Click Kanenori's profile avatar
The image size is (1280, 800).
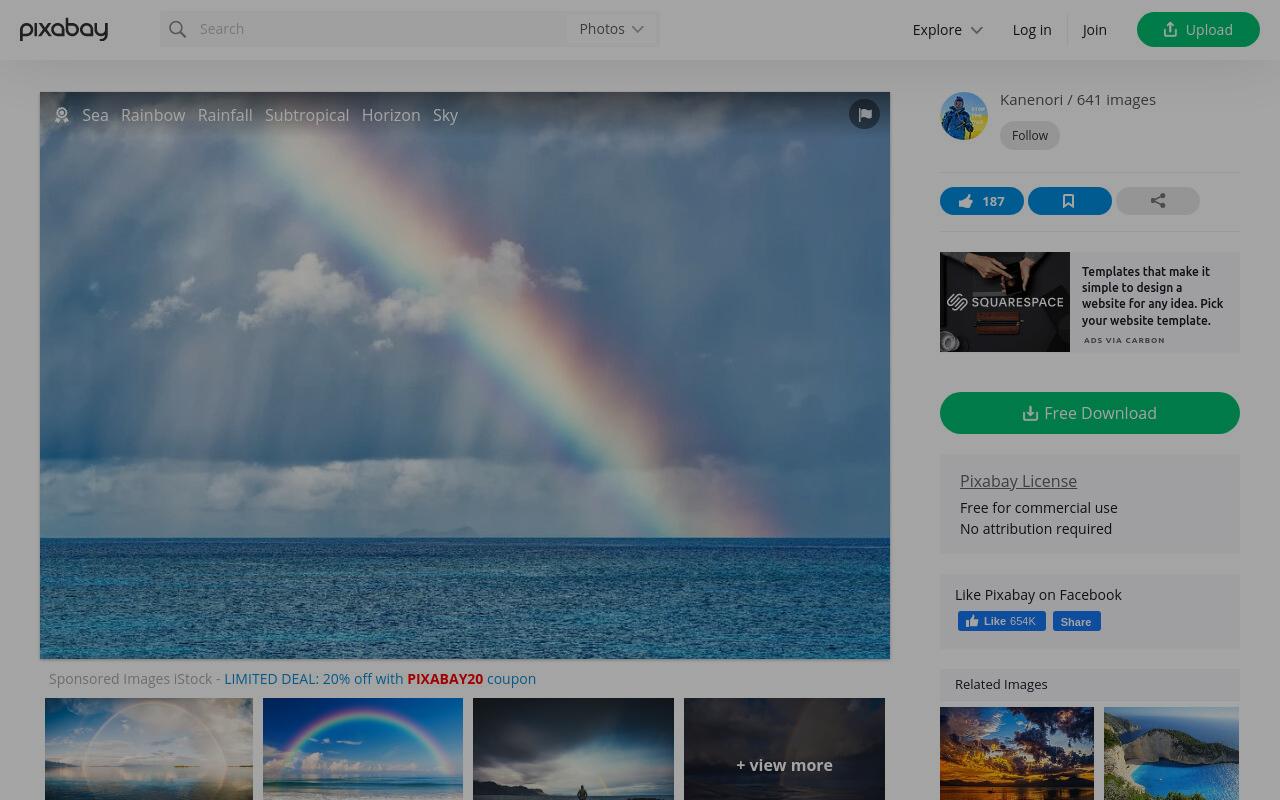[964, 116]
